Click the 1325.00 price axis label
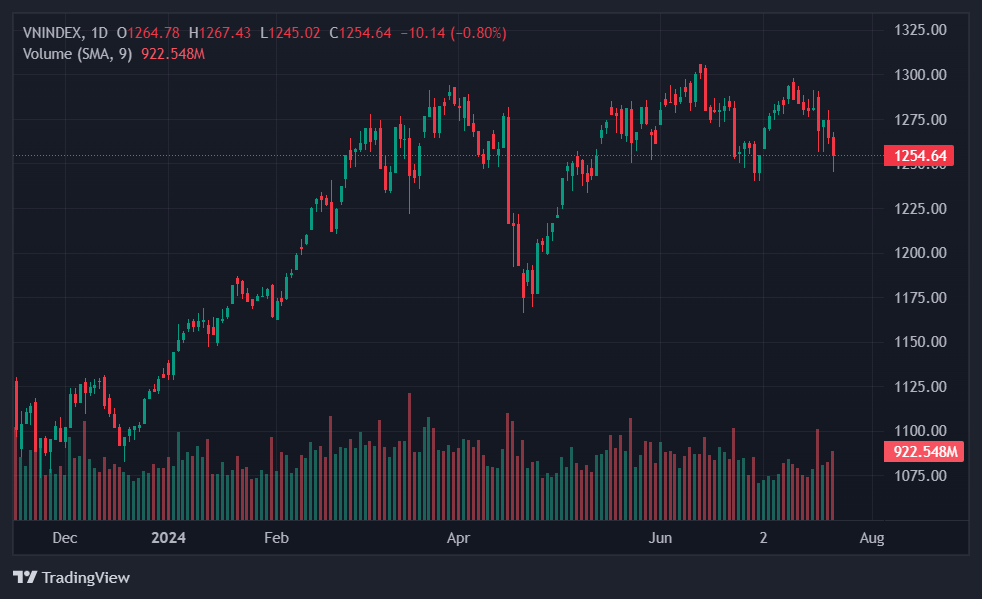Image resolution: width=982 pixels, height=599 pixels. [919, 30]
